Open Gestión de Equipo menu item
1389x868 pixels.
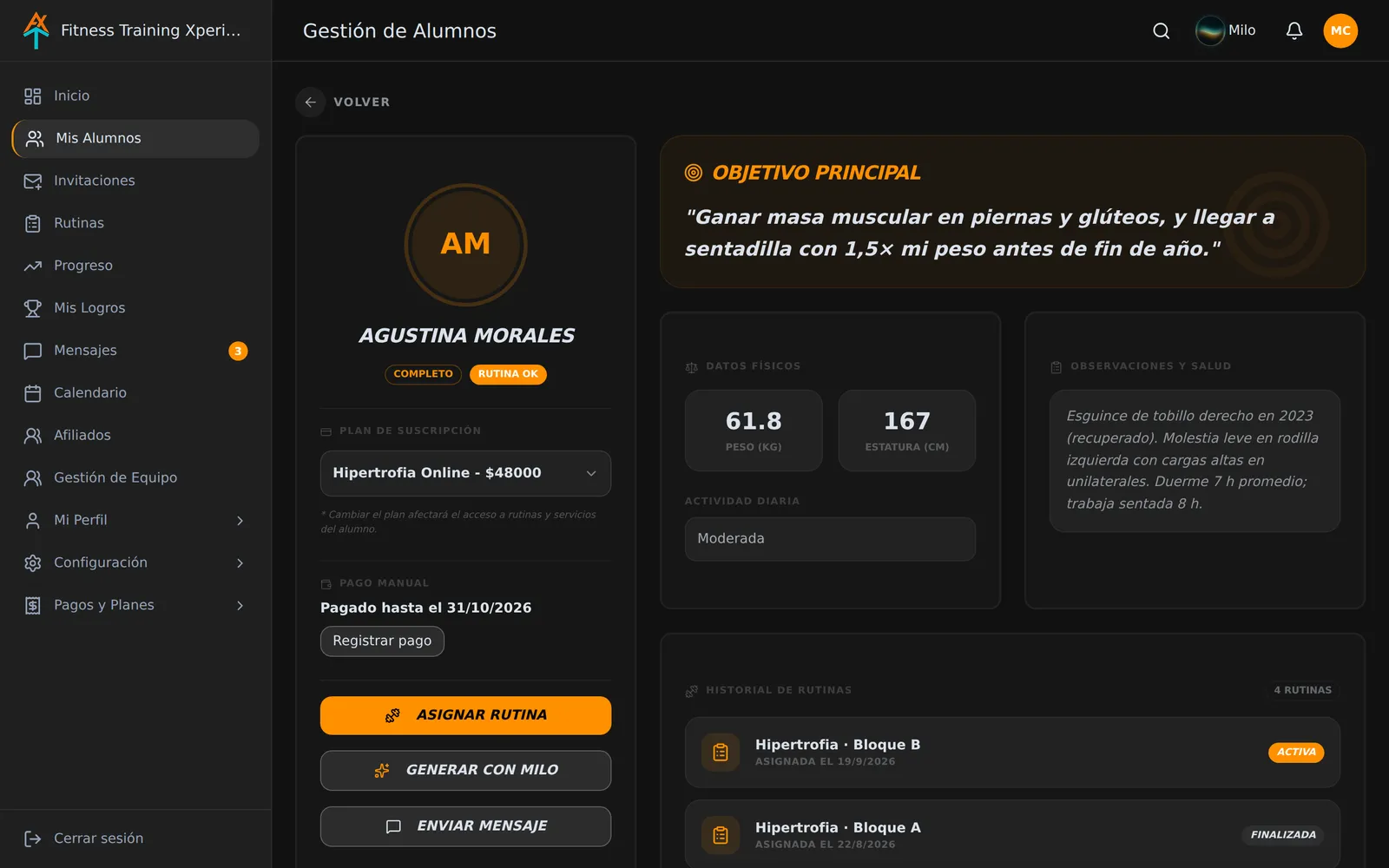click(135, 478)
